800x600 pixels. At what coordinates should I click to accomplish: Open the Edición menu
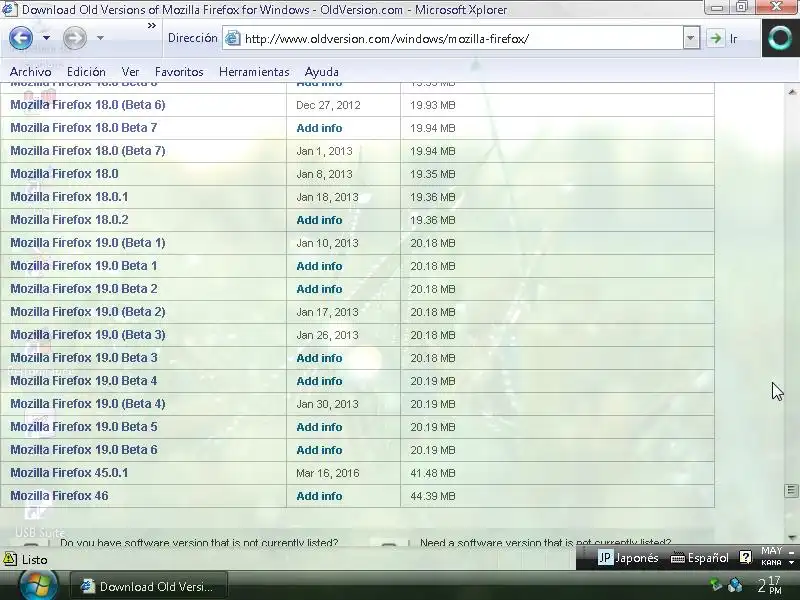tap(86, 72)
